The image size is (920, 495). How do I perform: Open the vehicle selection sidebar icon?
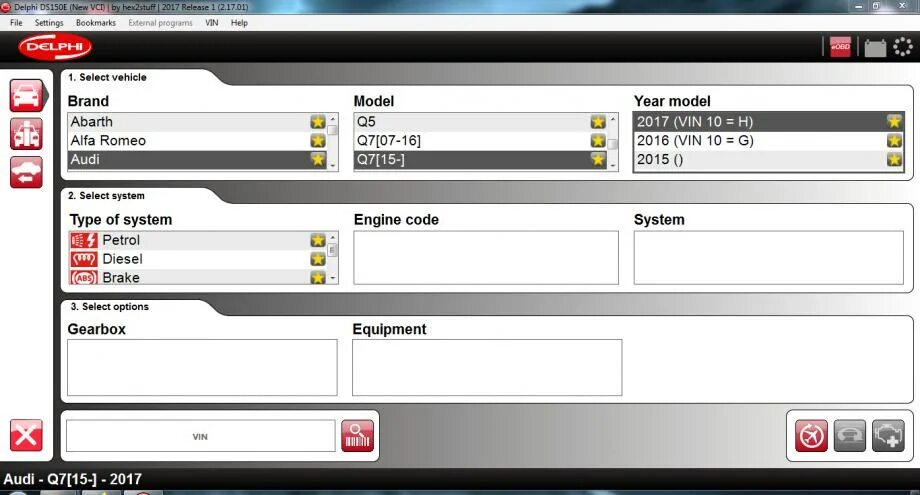26,96
